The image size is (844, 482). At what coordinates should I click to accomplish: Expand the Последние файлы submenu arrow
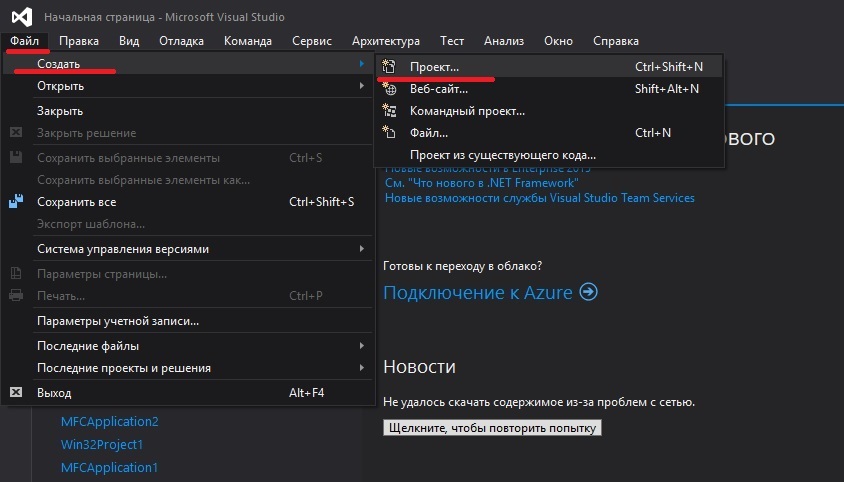362,345
